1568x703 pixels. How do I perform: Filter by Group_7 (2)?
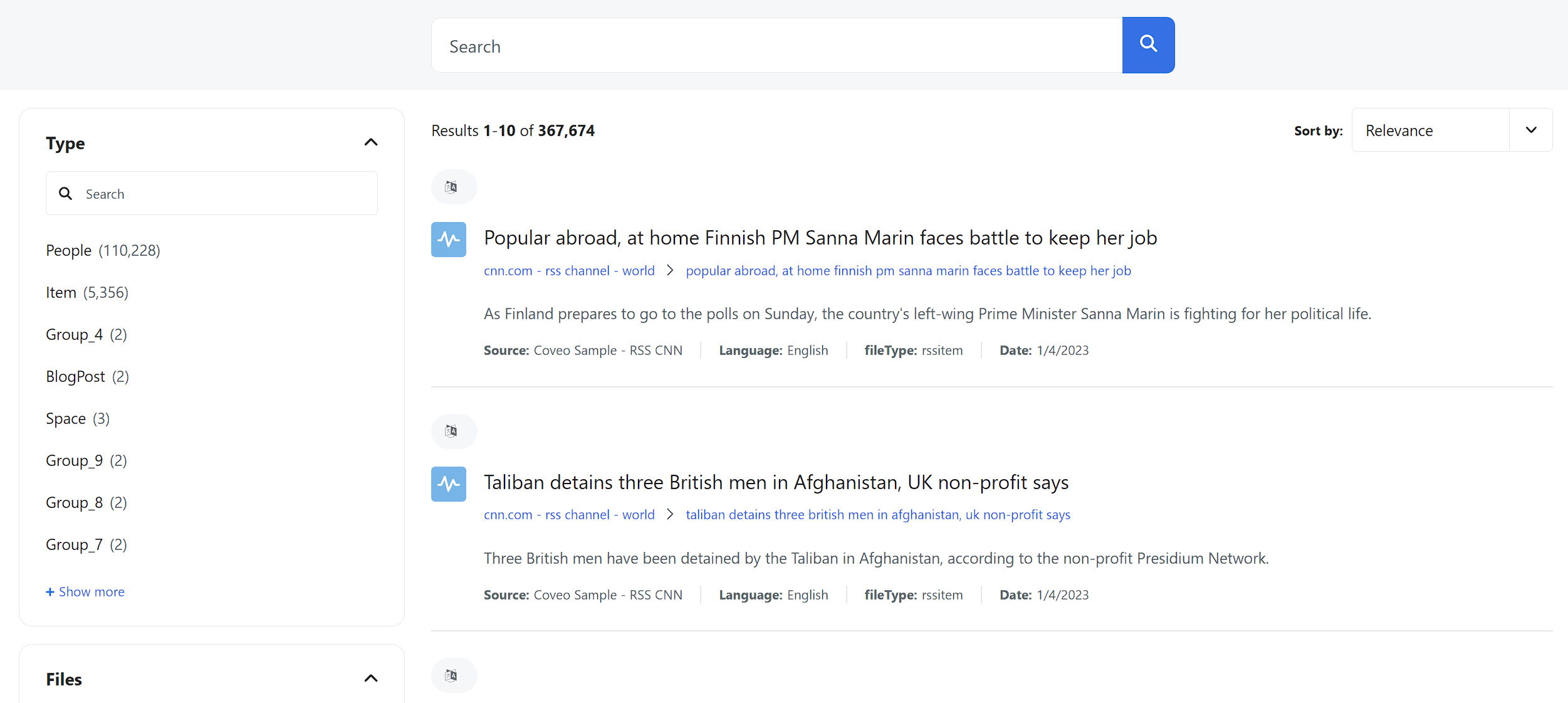(x=86, y=544)
